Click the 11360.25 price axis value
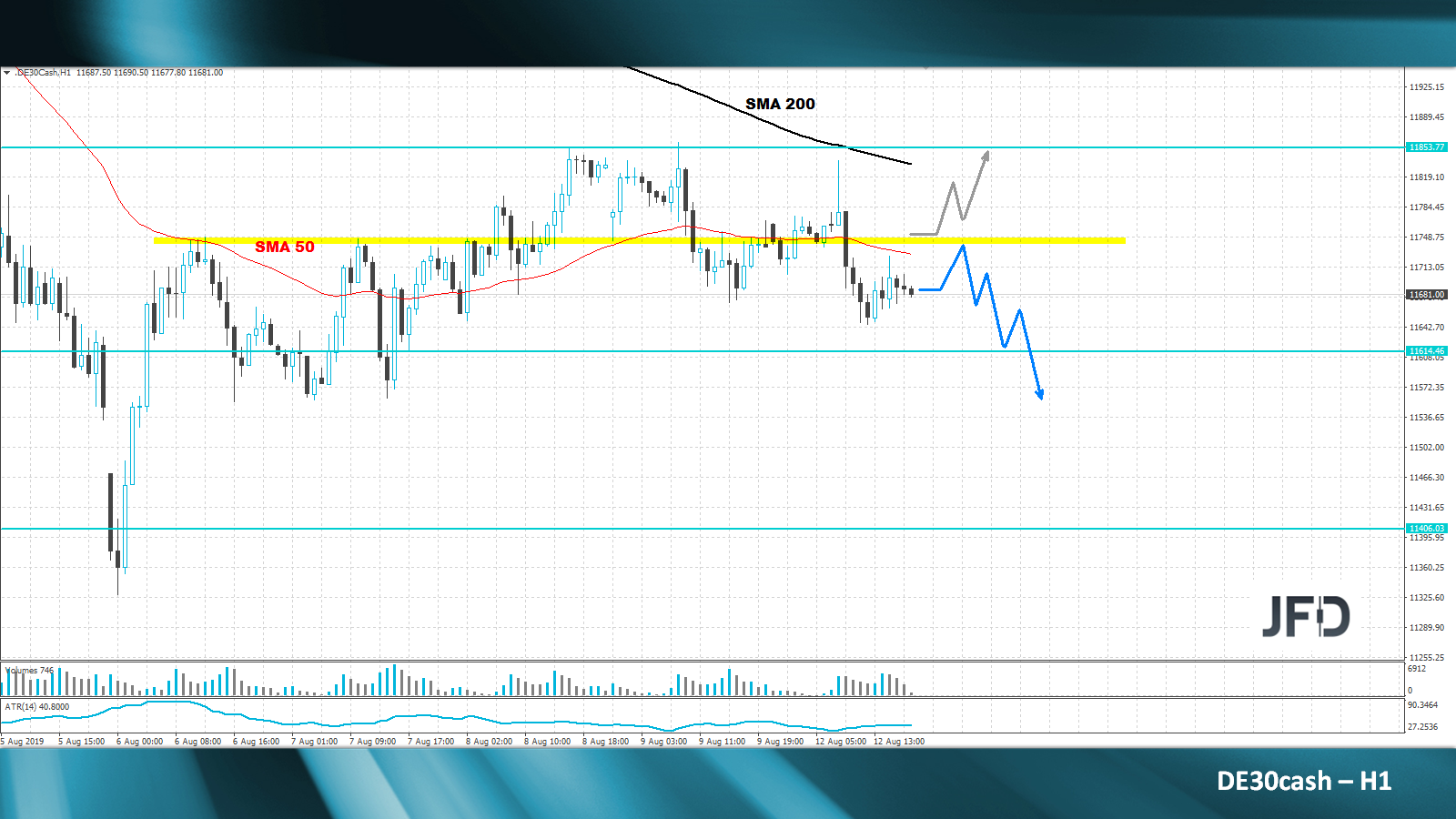 click(1427, 568)
